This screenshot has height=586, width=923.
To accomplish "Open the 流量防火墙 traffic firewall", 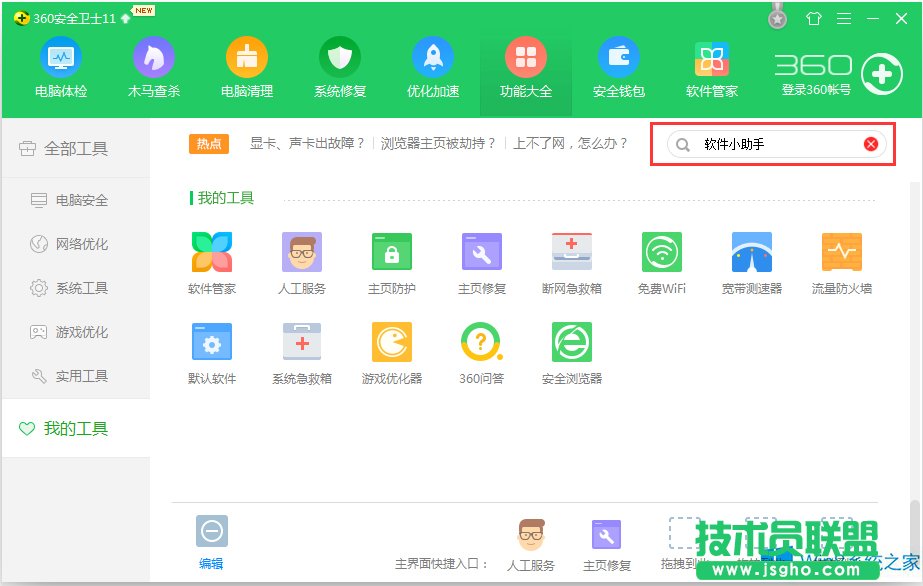I will click(841, 260).
